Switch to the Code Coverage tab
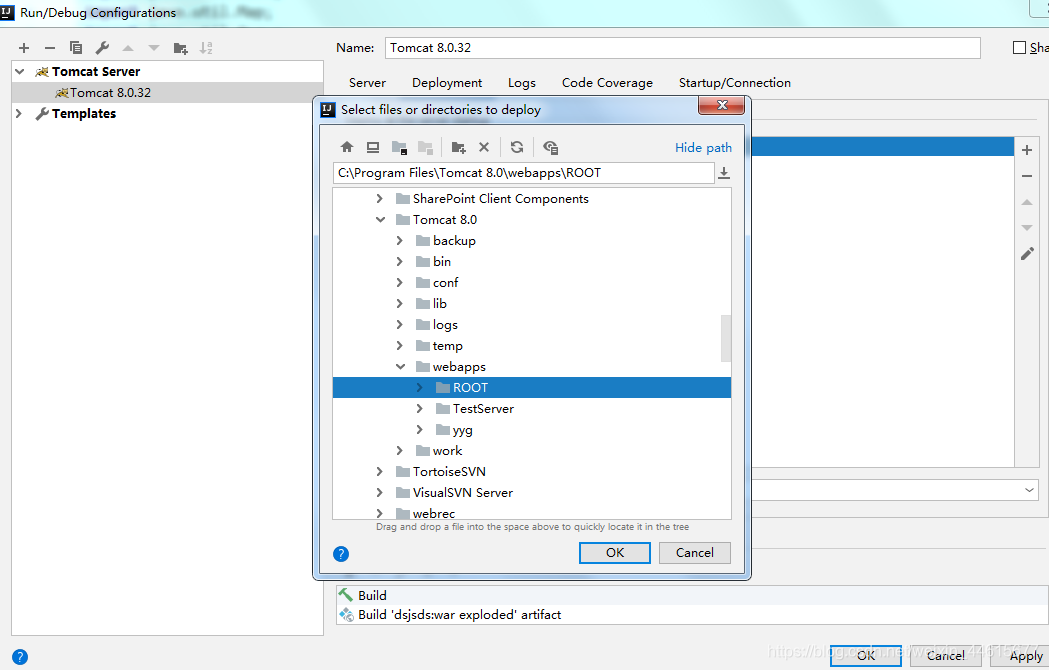The width and height of the screenshot is (1049, 670). tap(607, 83)
